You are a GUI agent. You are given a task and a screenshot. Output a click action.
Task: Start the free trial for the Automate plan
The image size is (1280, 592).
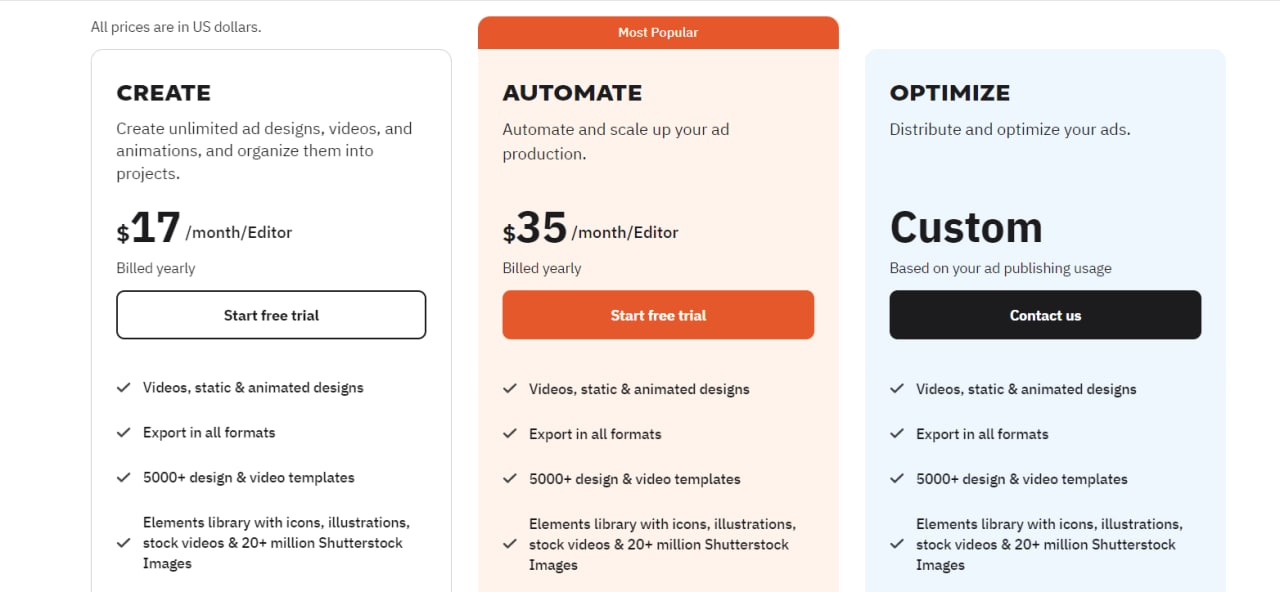click(x=658, y=315)
